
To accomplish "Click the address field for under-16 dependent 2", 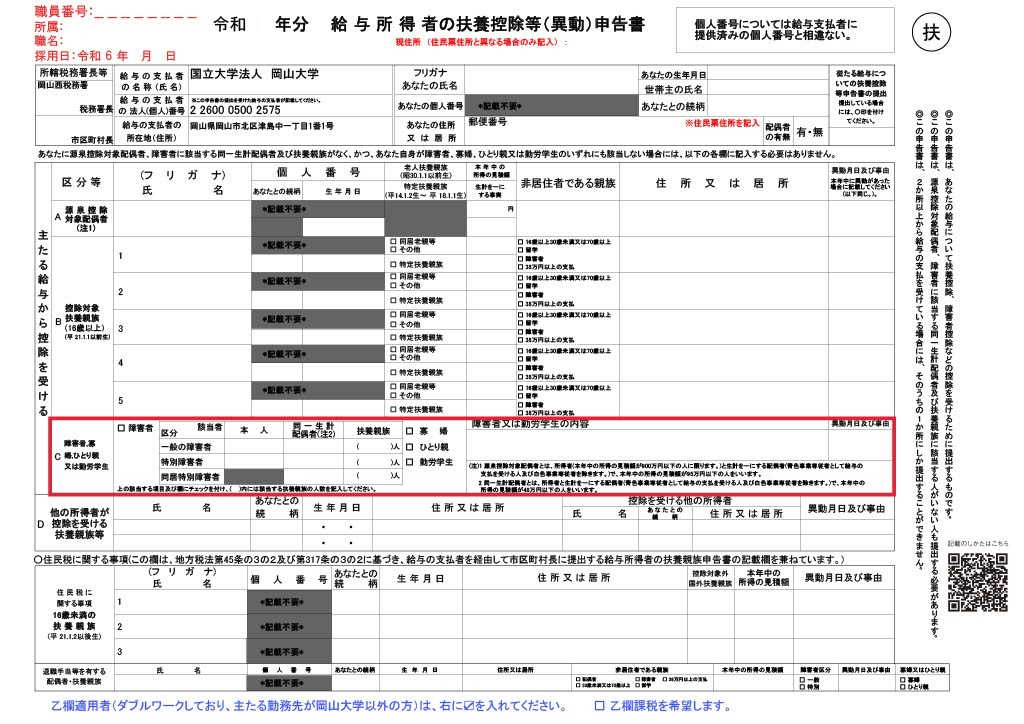I will click(x=573, y=626).
